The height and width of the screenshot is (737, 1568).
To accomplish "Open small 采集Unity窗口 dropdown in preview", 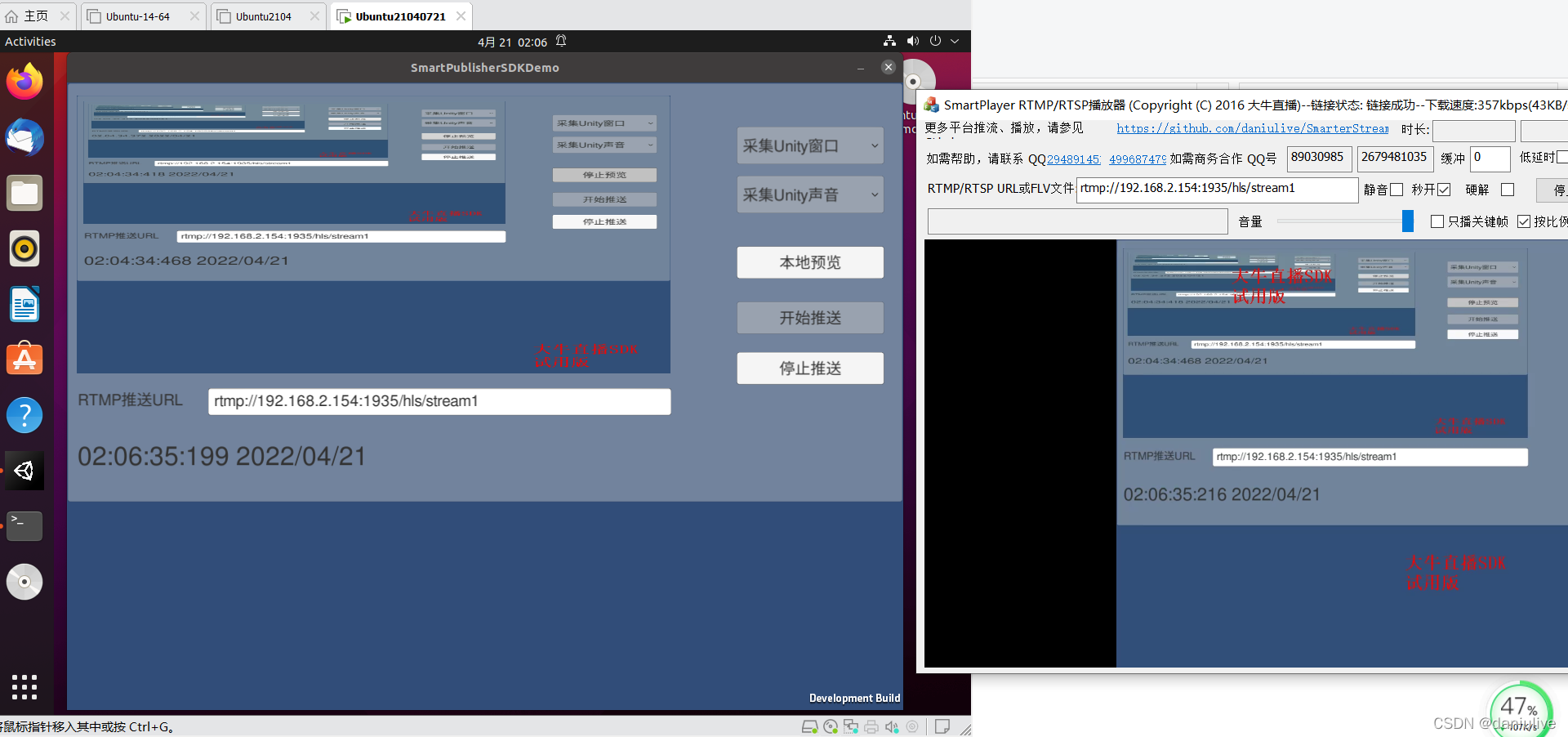I will point(604,123).
